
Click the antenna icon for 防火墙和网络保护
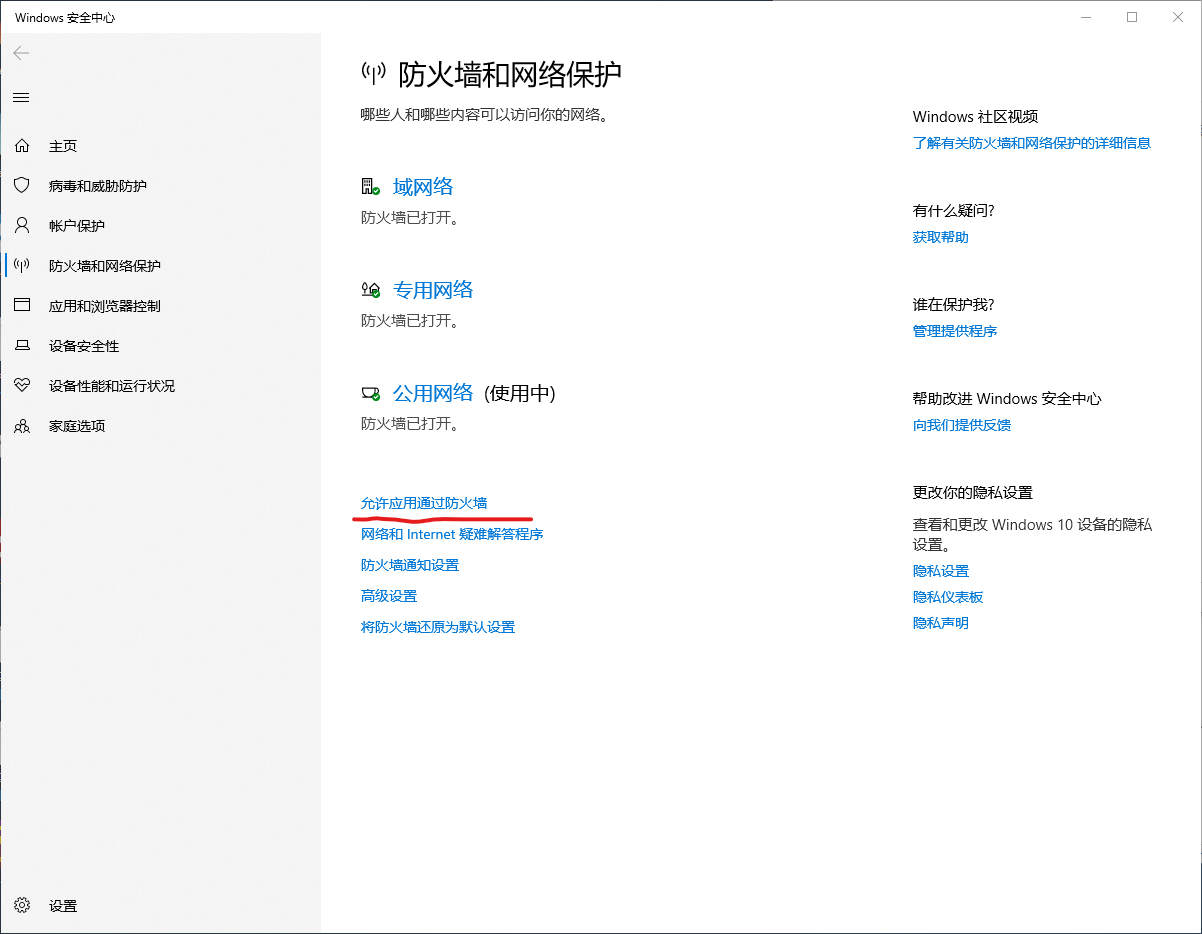pyautogui.click(x=22, y=266)
